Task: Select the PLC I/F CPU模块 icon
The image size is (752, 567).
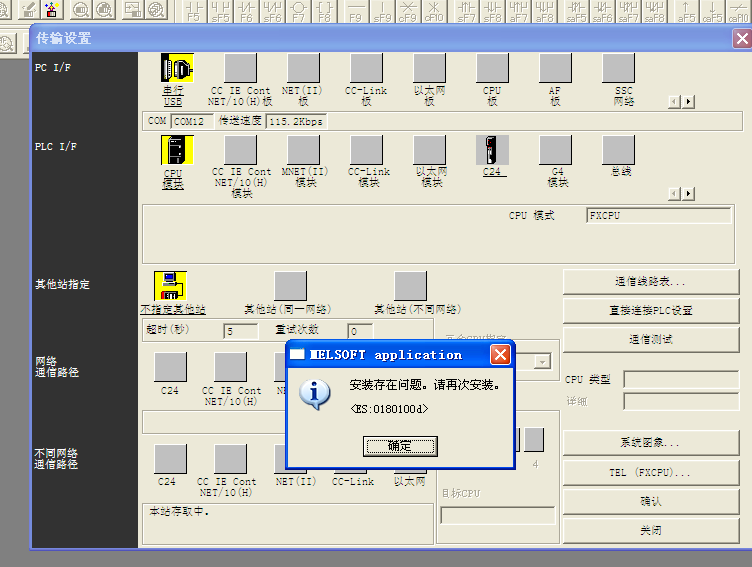Action: [176, 151]
